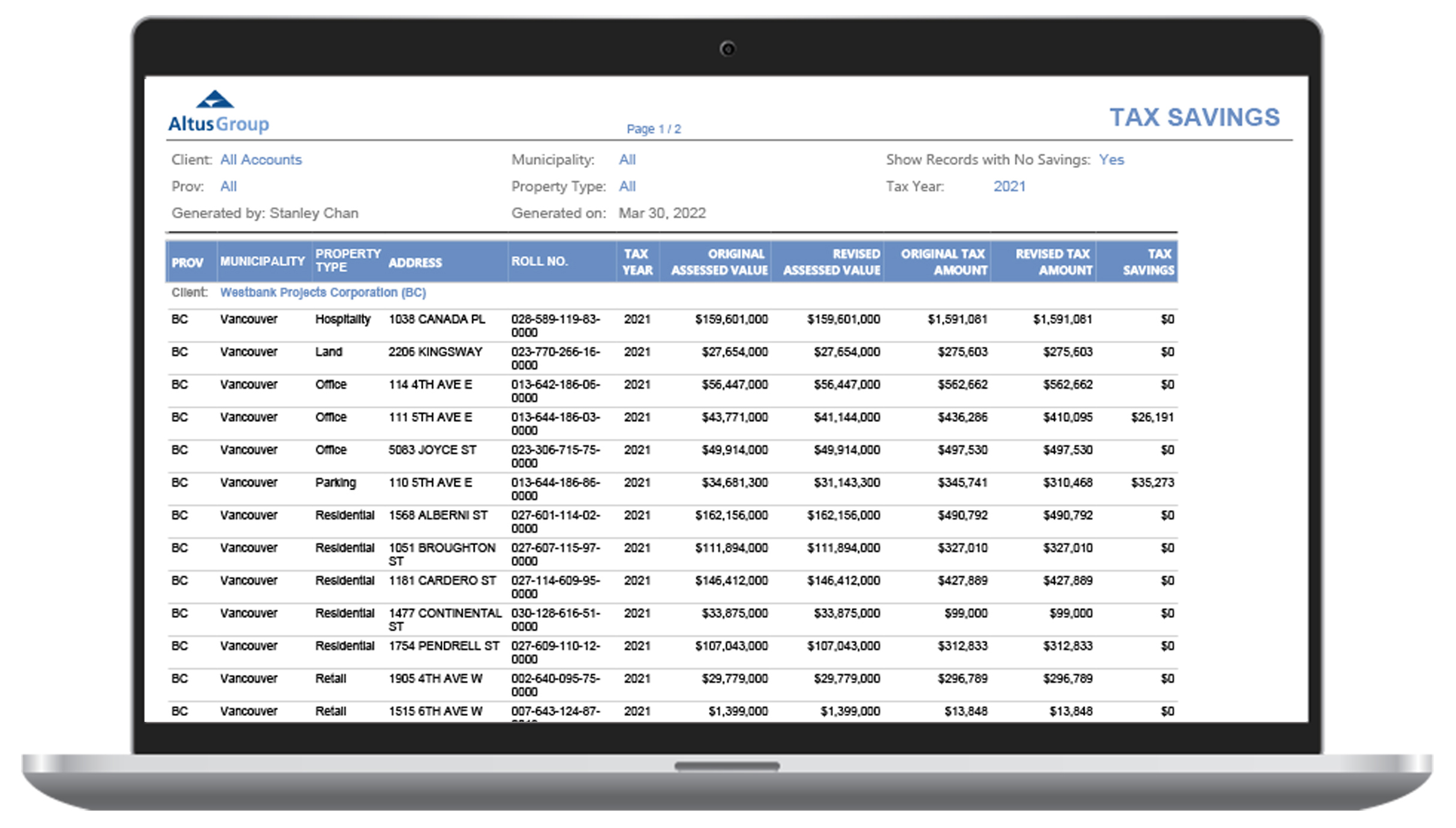Open Westbank Projects Corporation (BC) client link
Viewport: 1456px width, 828px height.
323,292
